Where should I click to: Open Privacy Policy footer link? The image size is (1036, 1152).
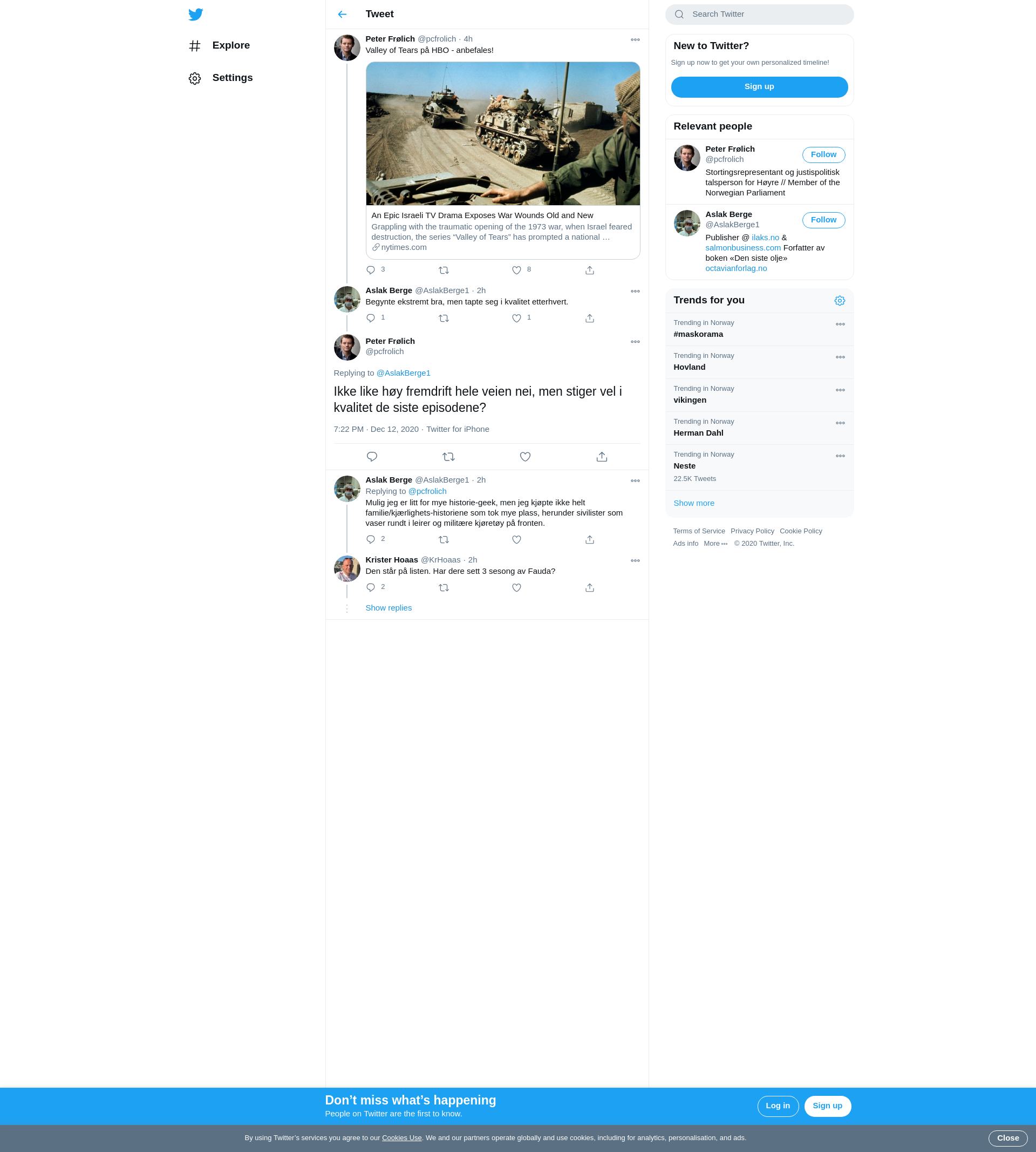(x=752, y=531)
